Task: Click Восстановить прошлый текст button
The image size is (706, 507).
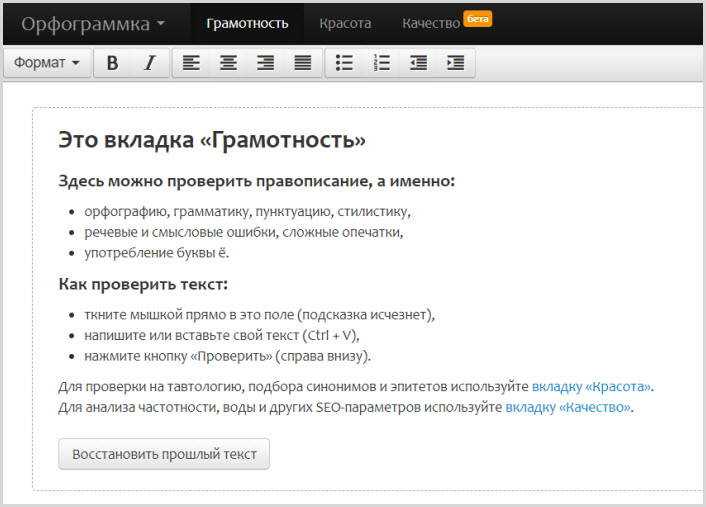Action: point(164,454)
